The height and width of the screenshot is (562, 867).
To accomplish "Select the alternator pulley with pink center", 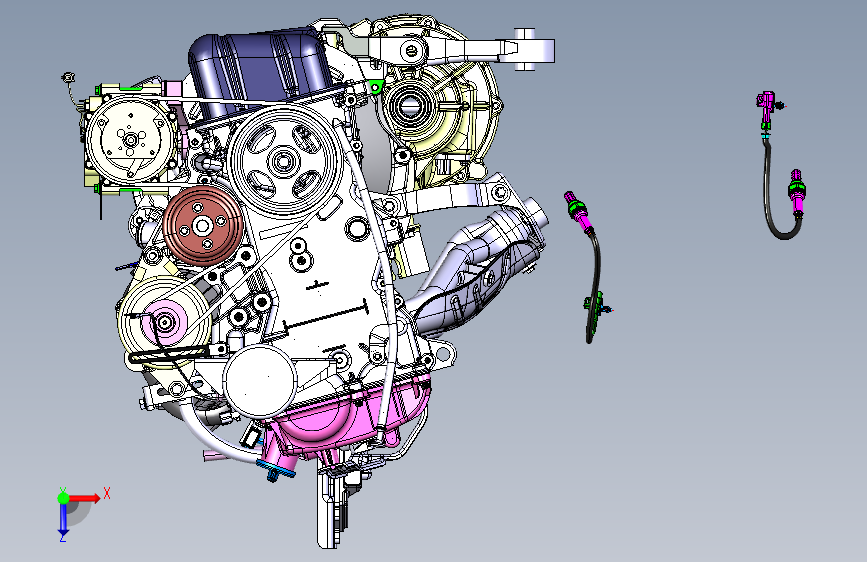I will pyautogui.click(x=164, y=321).
